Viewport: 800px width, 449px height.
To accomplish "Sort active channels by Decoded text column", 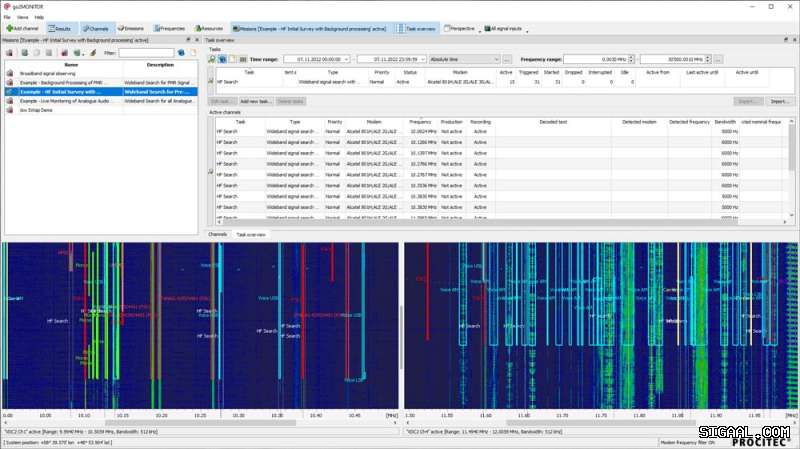I will pos(553,122).
